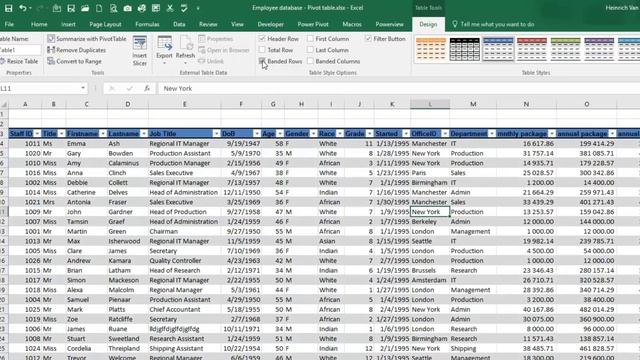This screenshot has width=640, height=360.
Task: Click the Shipping Assistant job title cell
Action: click(x=184, y=349)
